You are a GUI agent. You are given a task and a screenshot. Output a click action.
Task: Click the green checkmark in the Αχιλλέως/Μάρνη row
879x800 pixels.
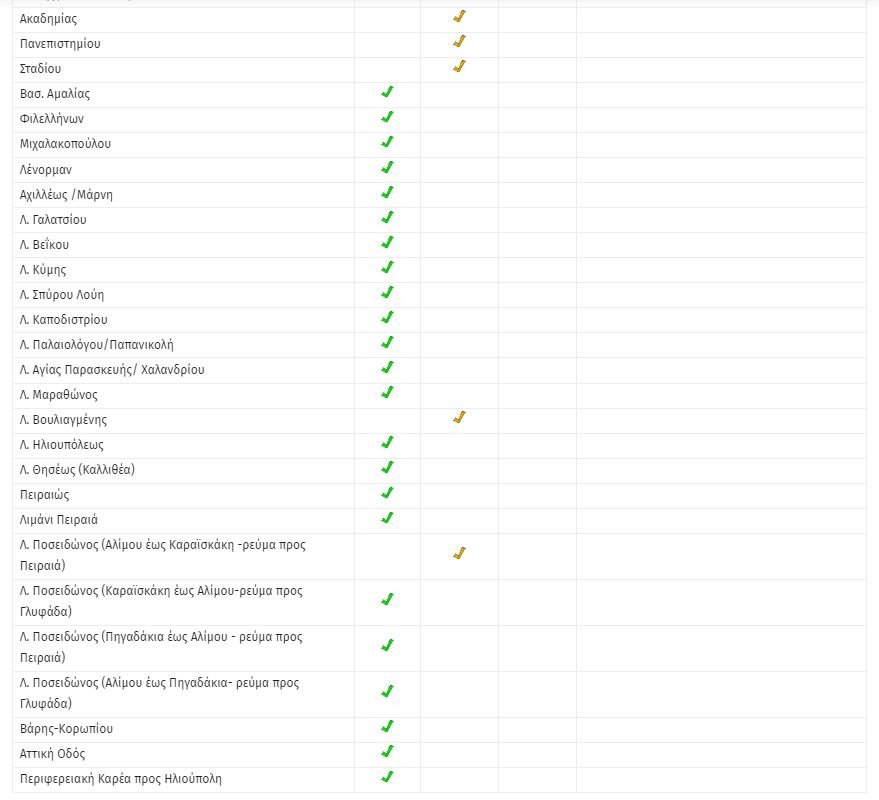pyautogui.click(x=387, y=193)
